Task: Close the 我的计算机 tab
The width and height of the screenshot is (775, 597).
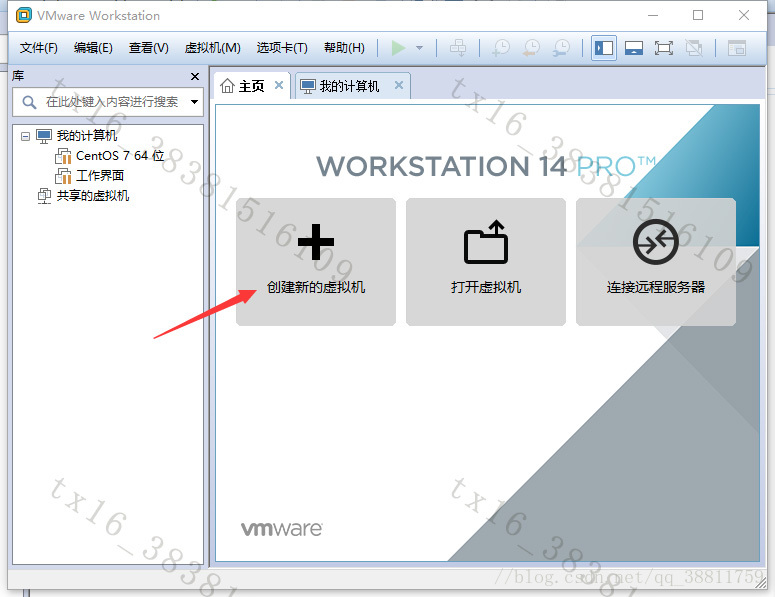Action: pos(399,85)
